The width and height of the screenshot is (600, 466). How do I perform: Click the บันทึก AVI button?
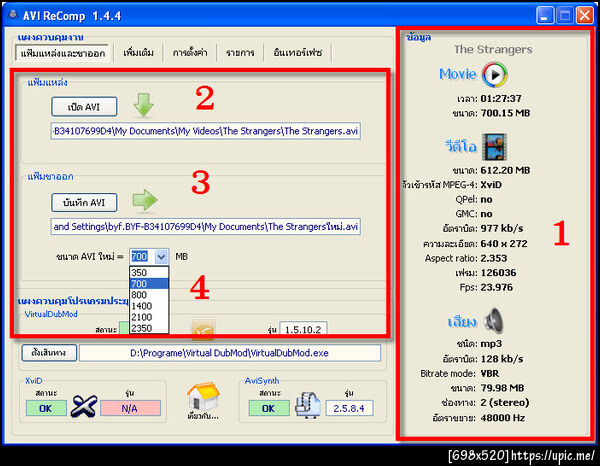[x=84, y=202]
